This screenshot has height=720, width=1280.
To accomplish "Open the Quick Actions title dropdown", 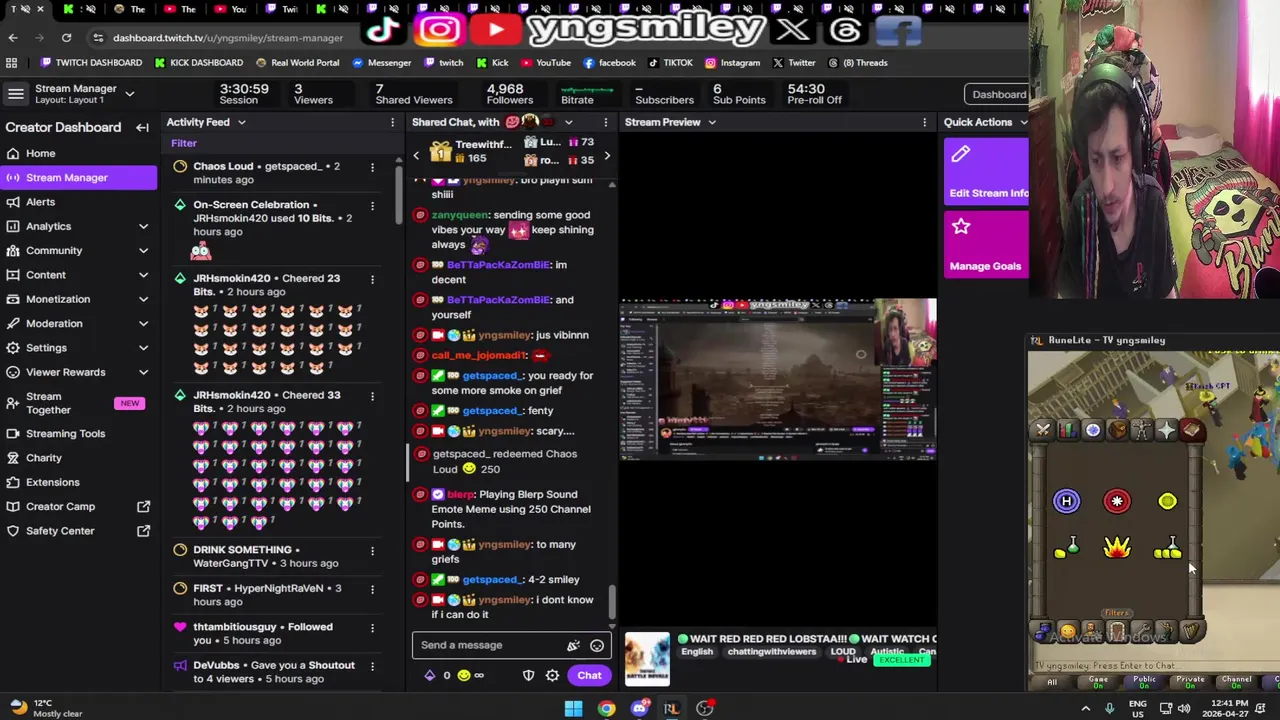I will (x=1022, y=122).
